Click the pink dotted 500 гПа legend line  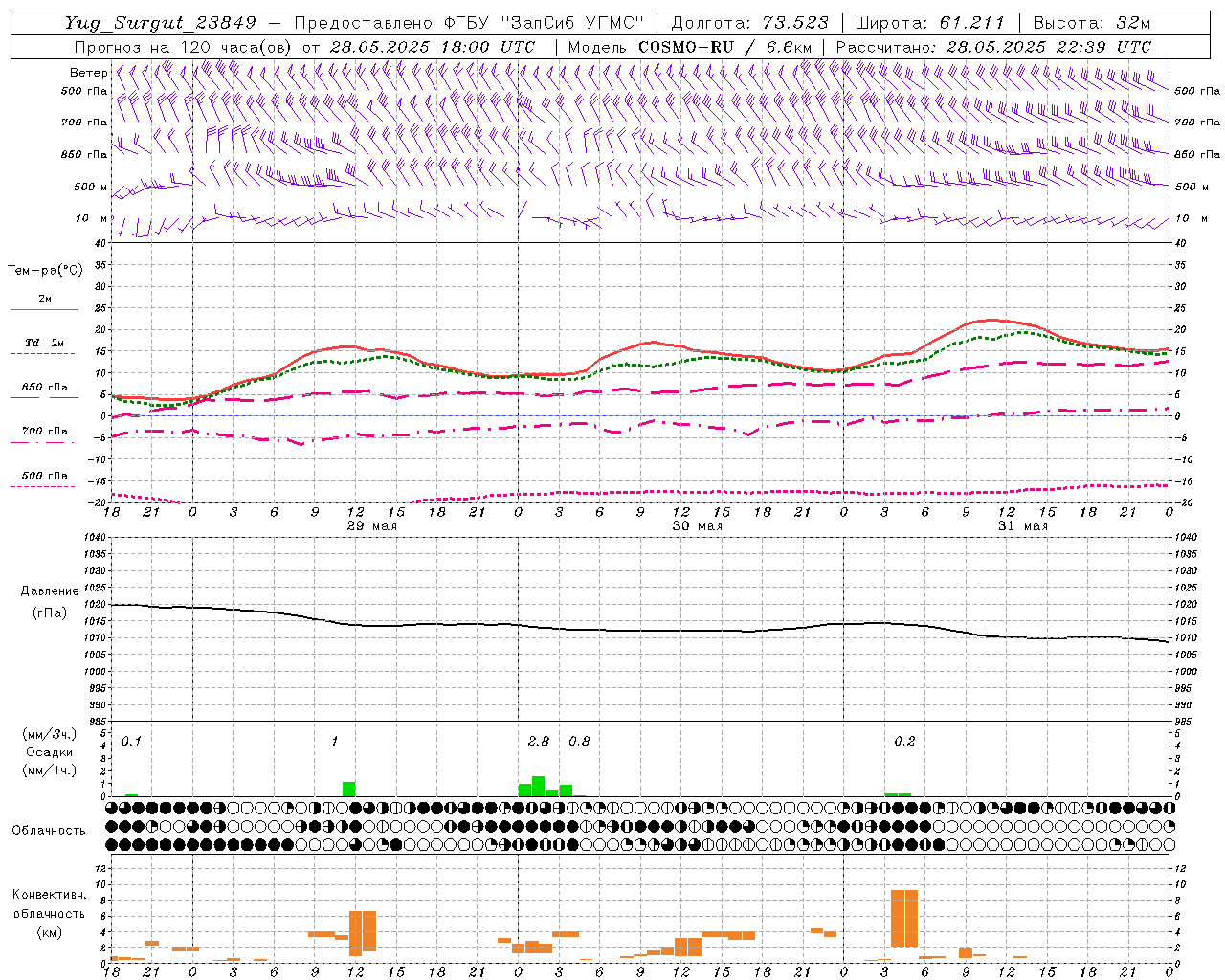44,487
